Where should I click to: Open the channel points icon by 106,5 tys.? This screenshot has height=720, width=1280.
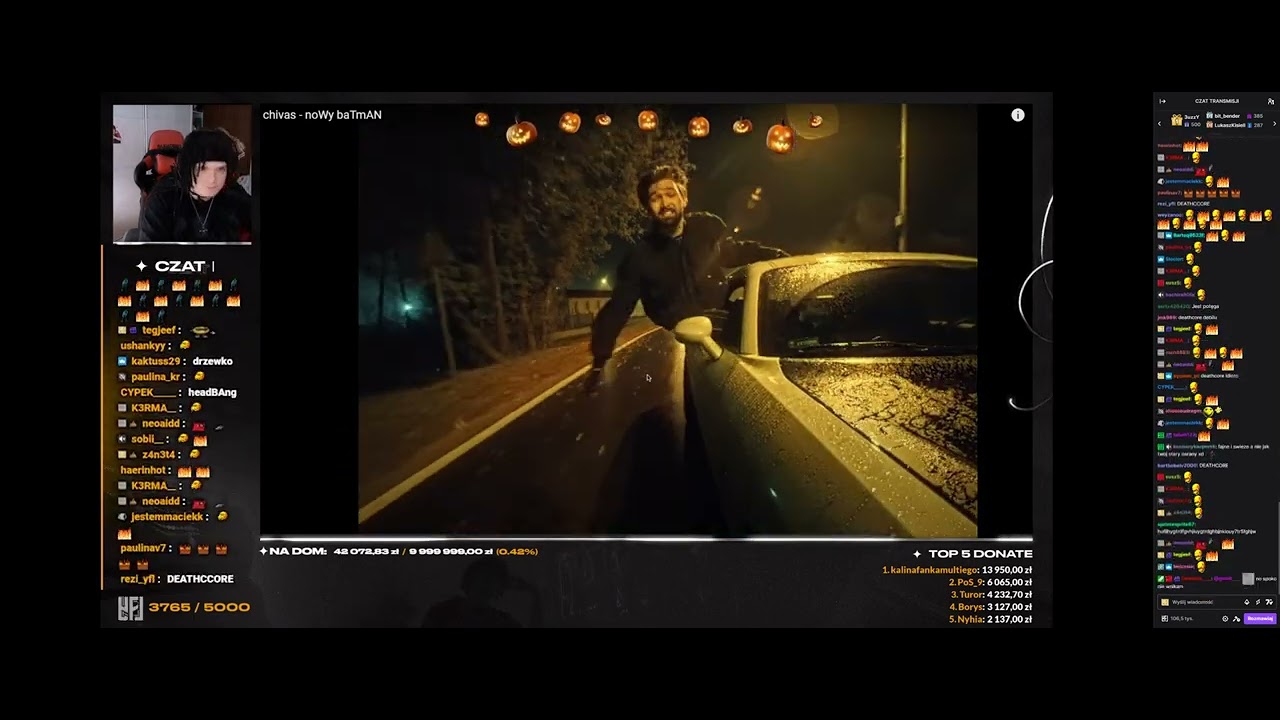(1164, 619)
